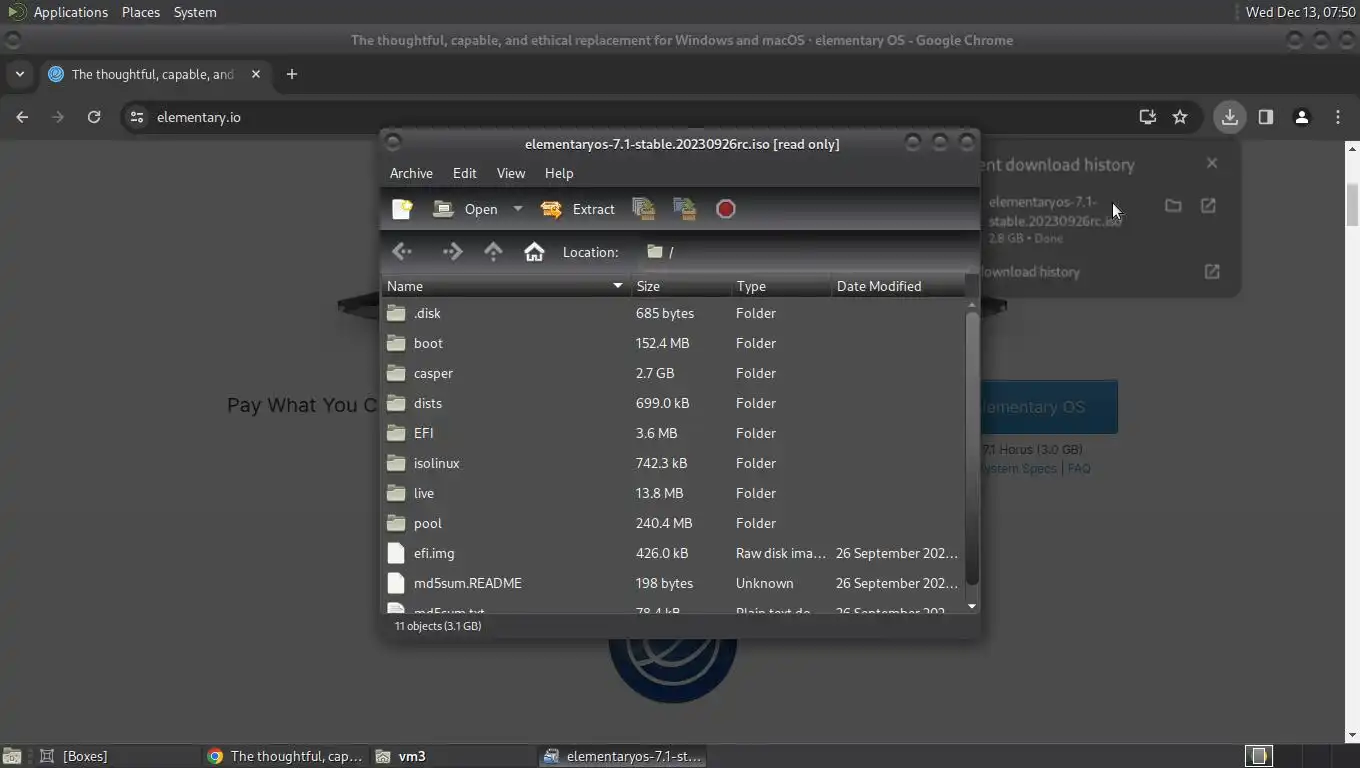Image resolution: width=1360 pixels, height=768 pixels.
Task: Open the Help menu in archive manager
Action: pos(559,173)
